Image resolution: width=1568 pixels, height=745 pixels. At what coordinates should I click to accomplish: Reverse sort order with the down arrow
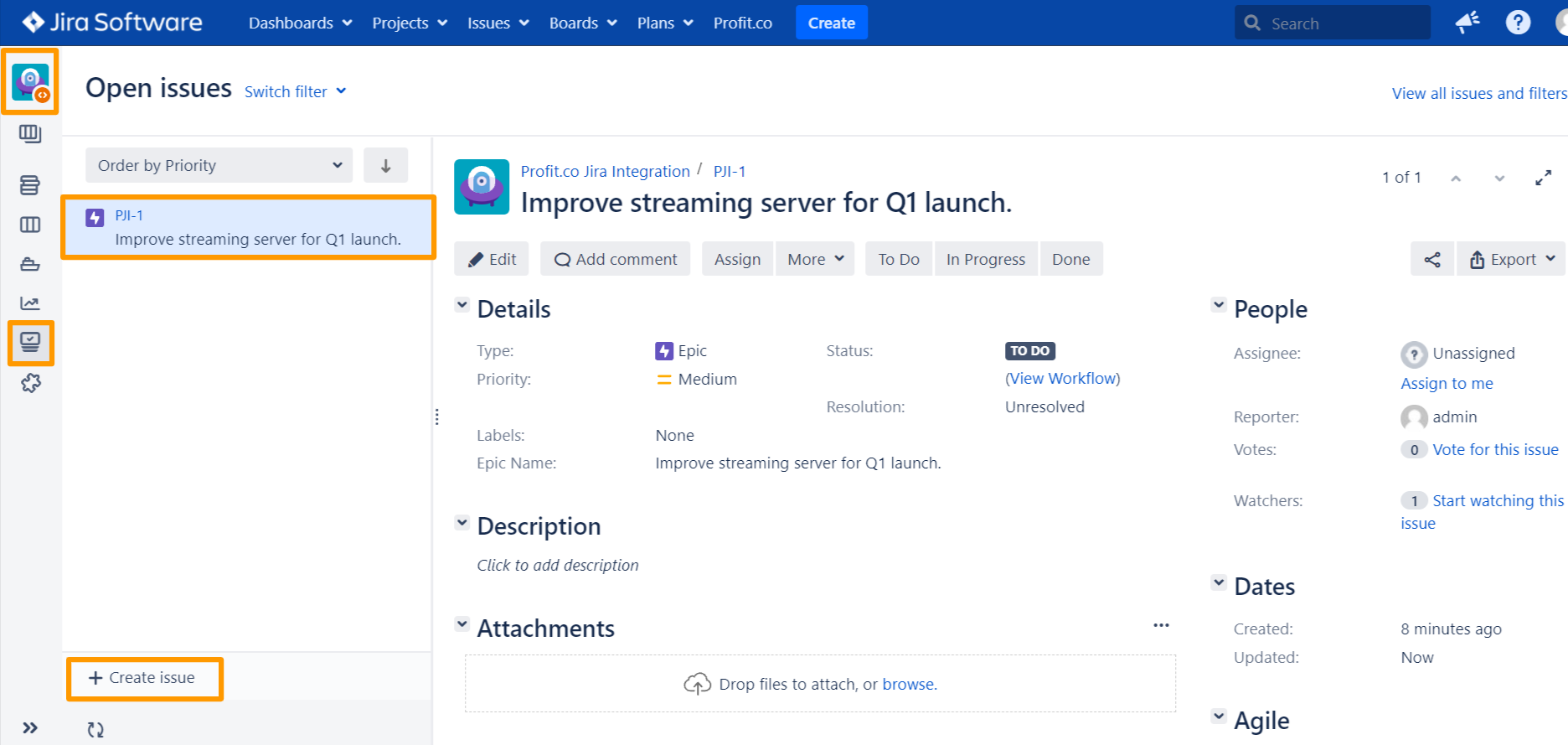385,165
